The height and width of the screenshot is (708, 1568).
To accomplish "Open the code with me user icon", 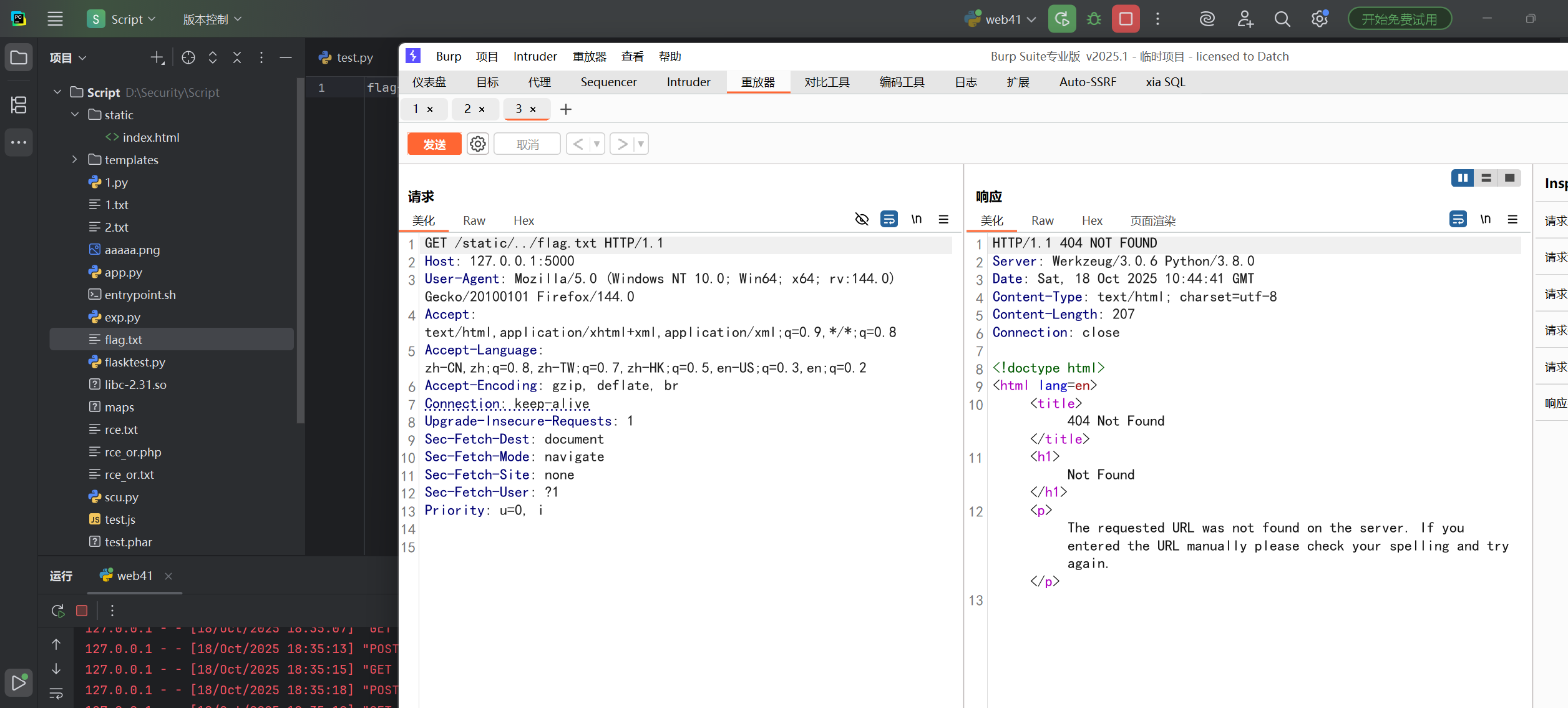I will point(1245,19).
